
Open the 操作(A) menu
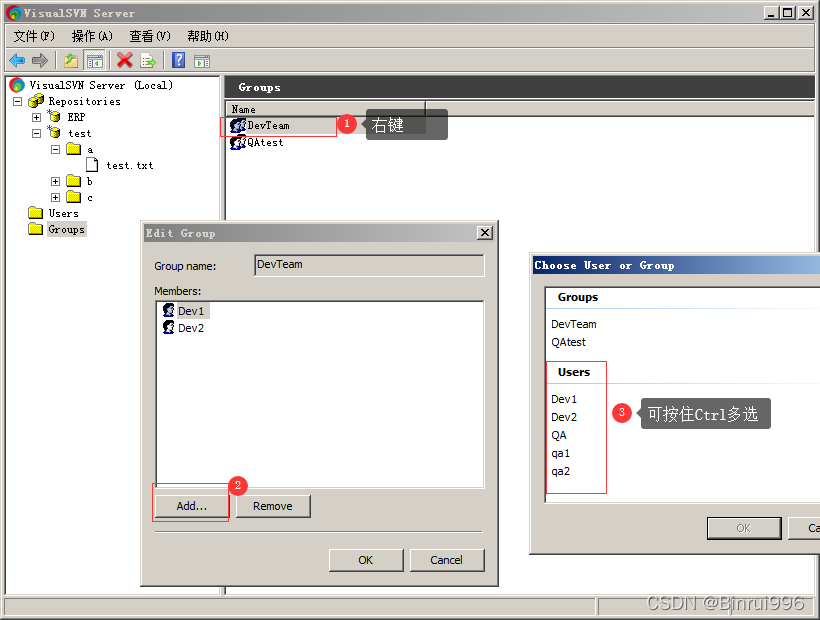pyautogui.click(x=92, y=36)
